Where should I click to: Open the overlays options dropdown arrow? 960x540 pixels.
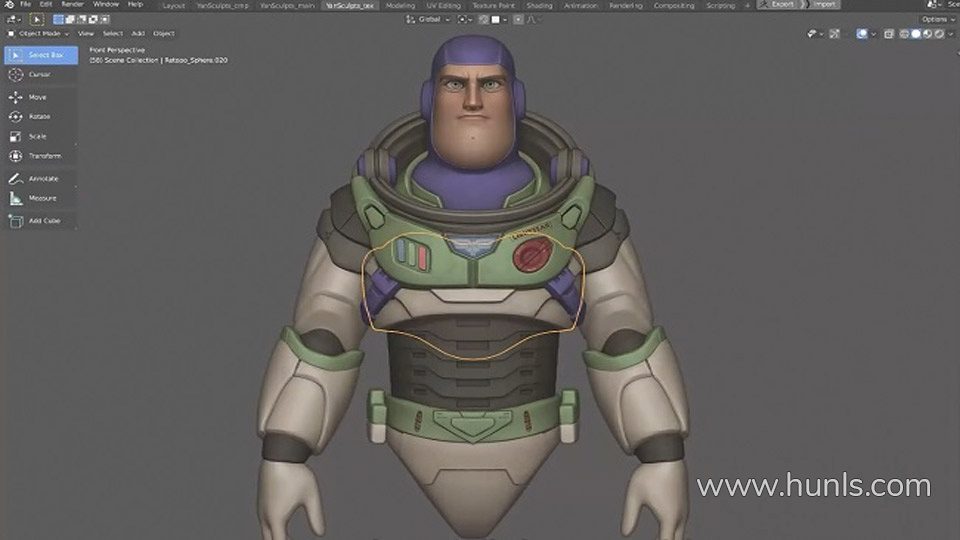(x=873, y=34)
